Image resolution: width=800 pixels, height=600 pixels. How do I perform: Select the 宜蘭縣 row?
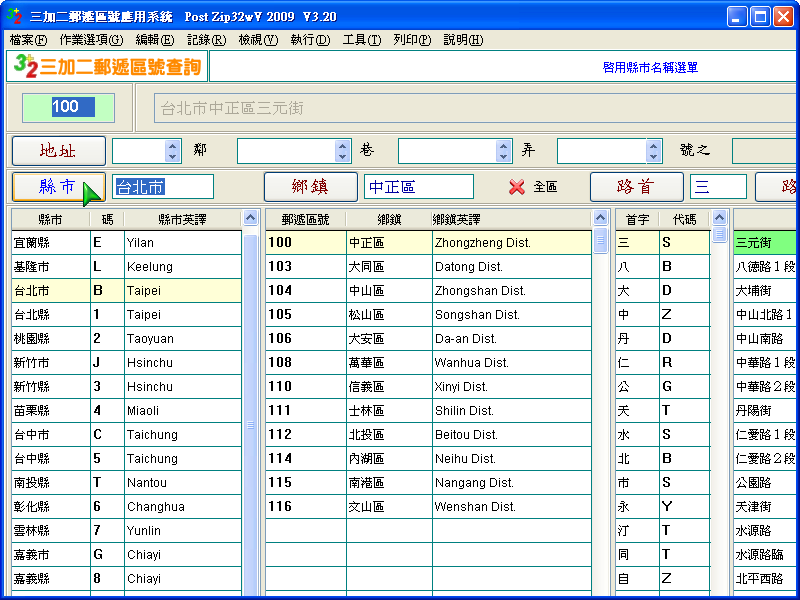127,242
